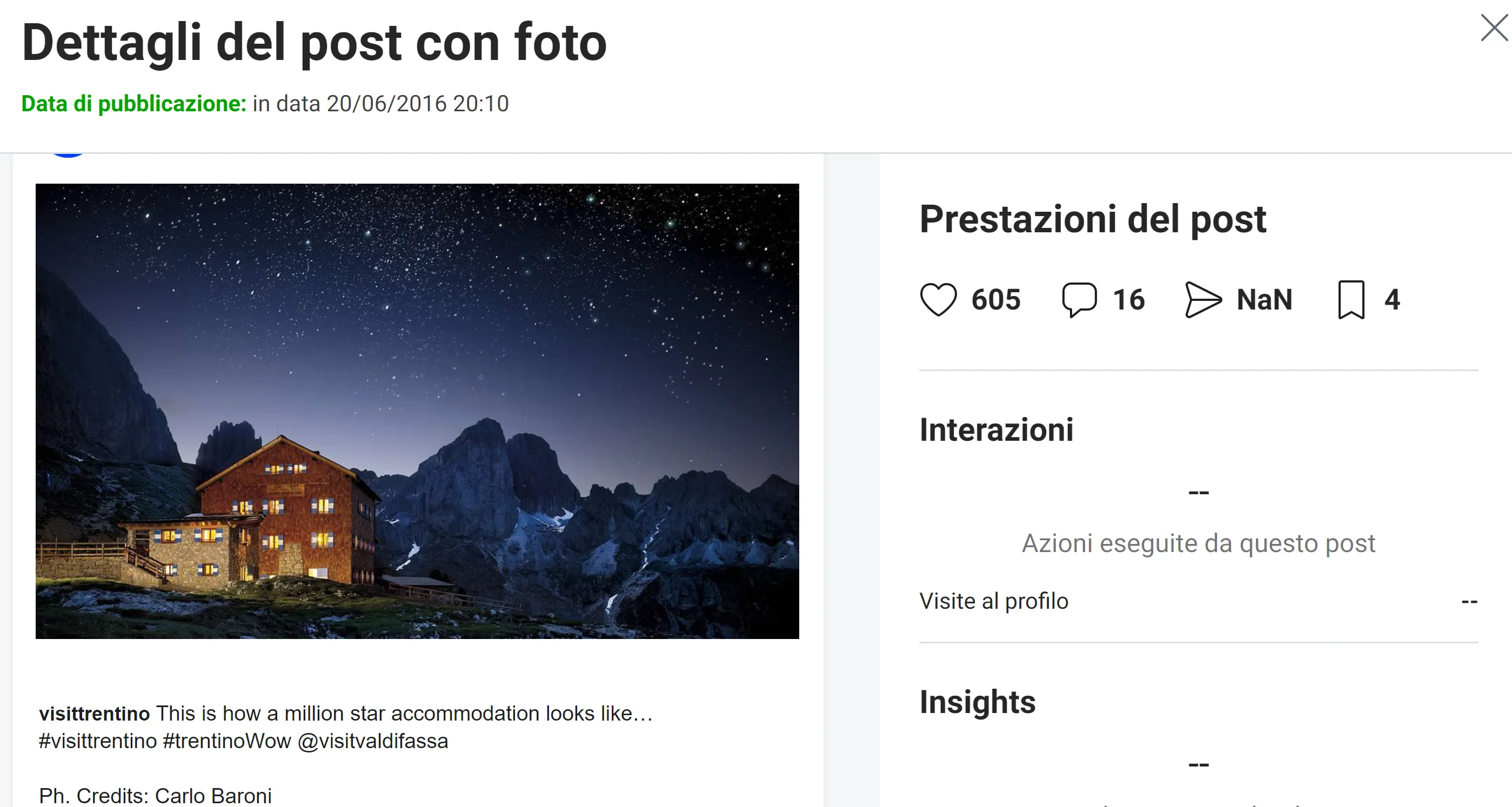Screen dimensions: 1512x807
Task: Click the 16 comments count
Action: [1129, 299]
